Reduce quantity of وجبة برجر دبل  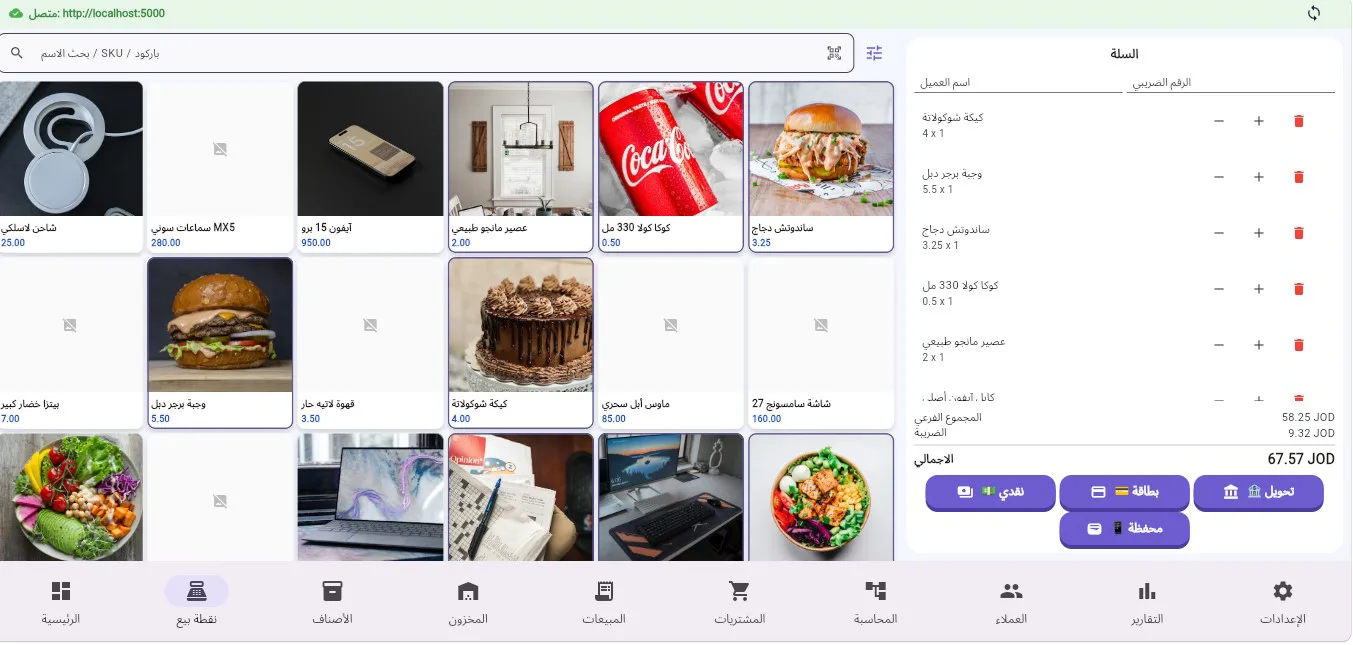click(1219, 177)
